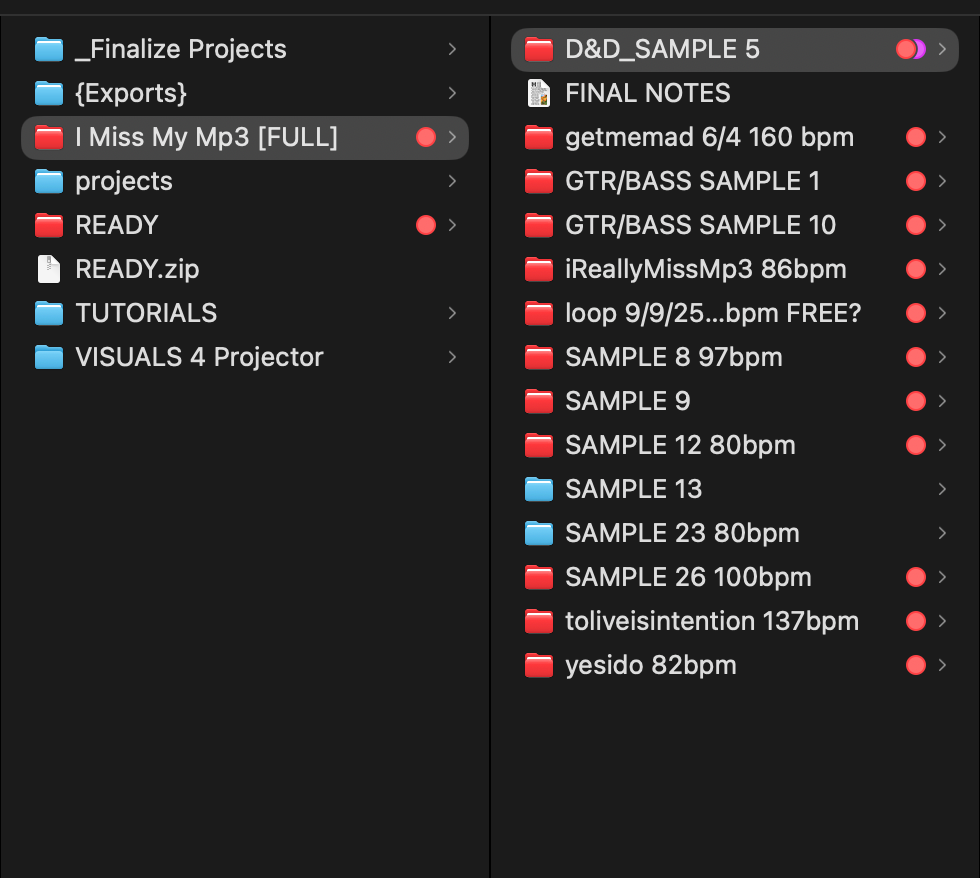Viewport: 980px width, 878px height.
Task: Select the projects folder row
Action: [x=245, y=181]
